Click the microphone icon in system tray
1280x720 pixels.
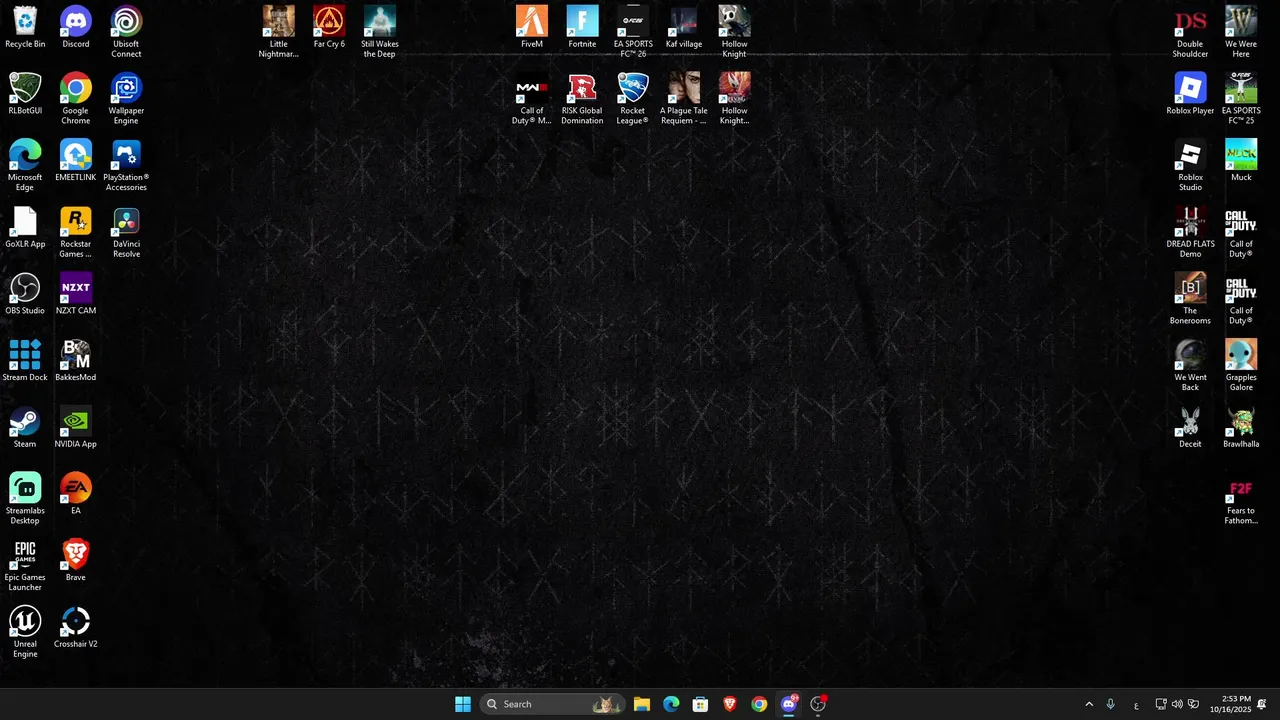click(x=1110, y=704)
